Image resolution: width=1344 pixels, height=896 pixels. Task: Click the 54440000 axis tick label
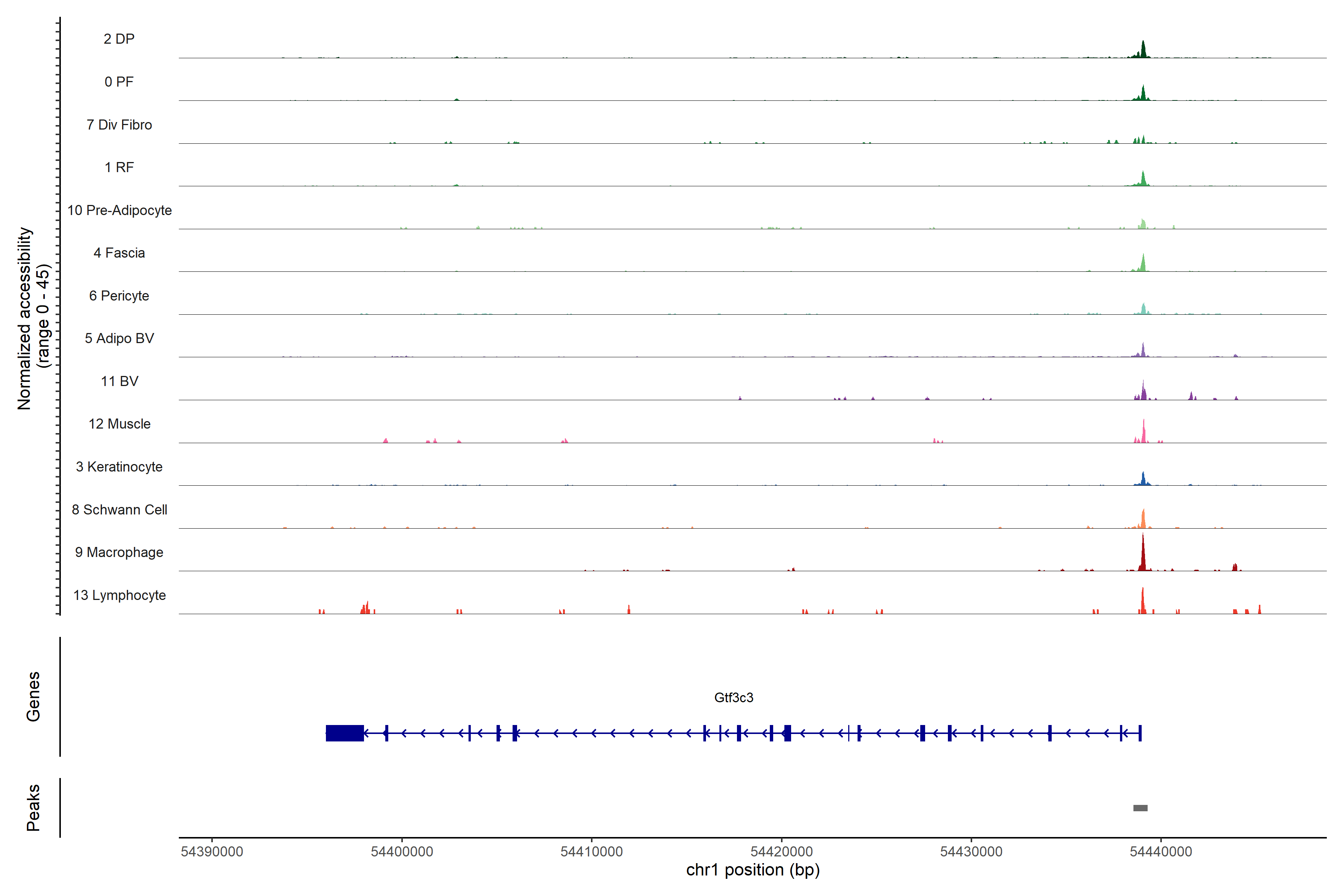click(1161, 852)
